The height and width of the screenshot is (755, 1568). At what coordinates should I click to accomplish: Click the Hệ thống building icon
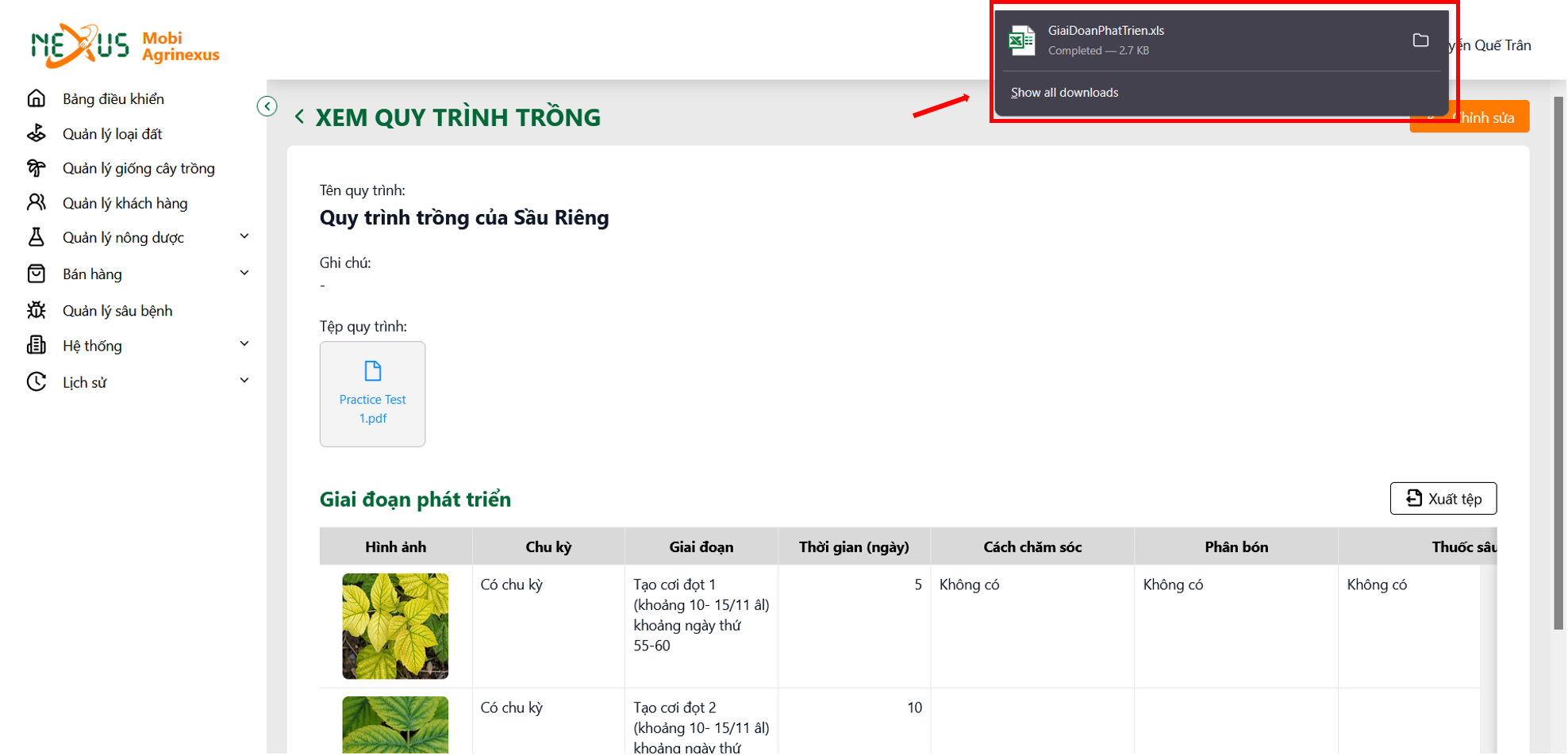[x=37, y=345]
